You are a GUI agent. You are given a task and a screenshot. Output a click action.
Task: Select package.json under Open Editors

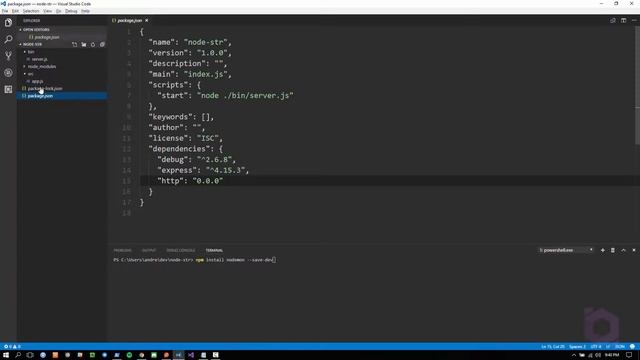(62, 37)
